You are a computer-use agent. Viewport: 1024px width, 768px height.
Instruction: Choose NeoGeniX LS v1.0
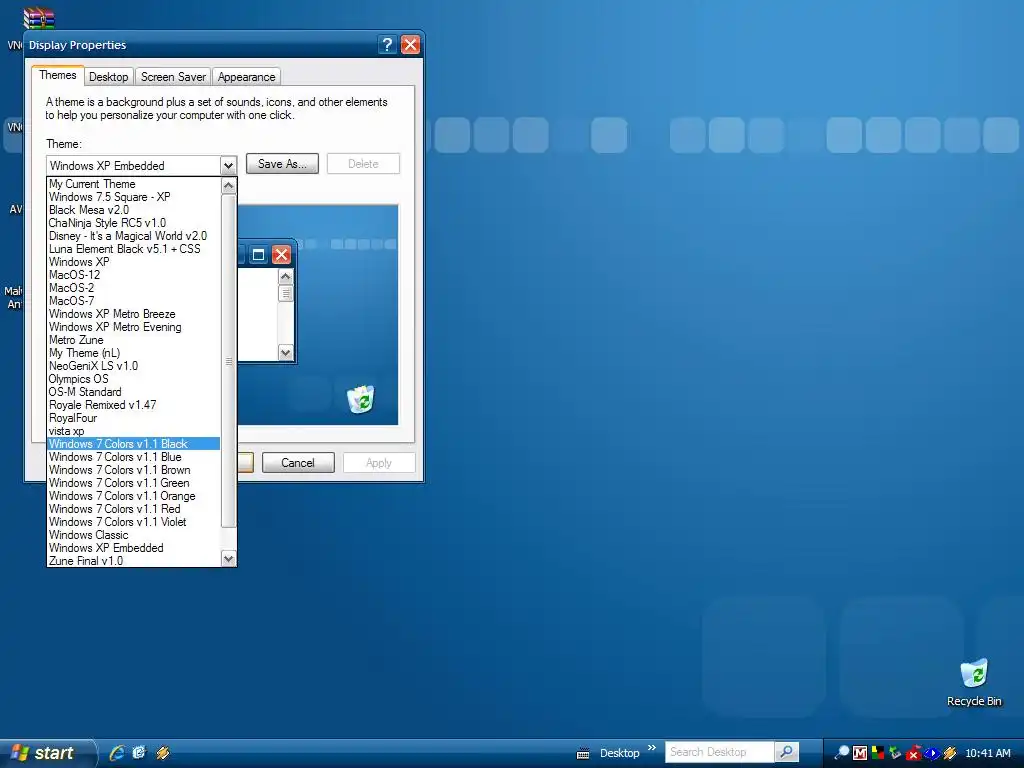tap(134, 366)
